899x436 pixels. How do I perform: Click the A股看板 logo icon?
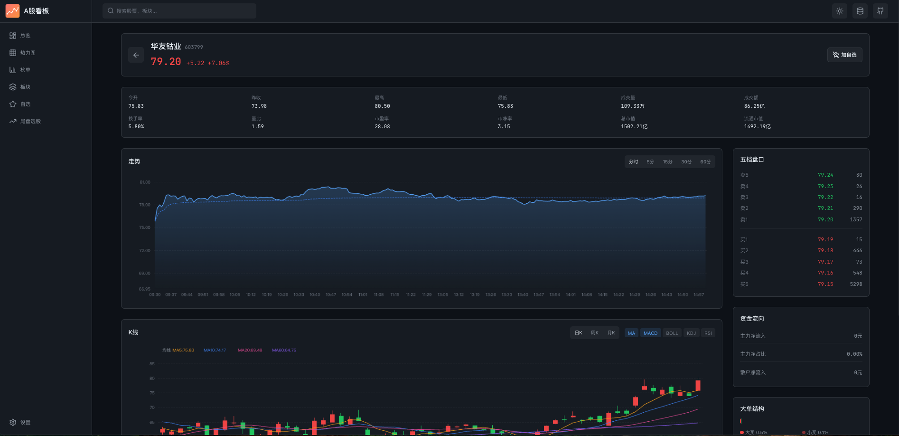click(x=13, y=11)
